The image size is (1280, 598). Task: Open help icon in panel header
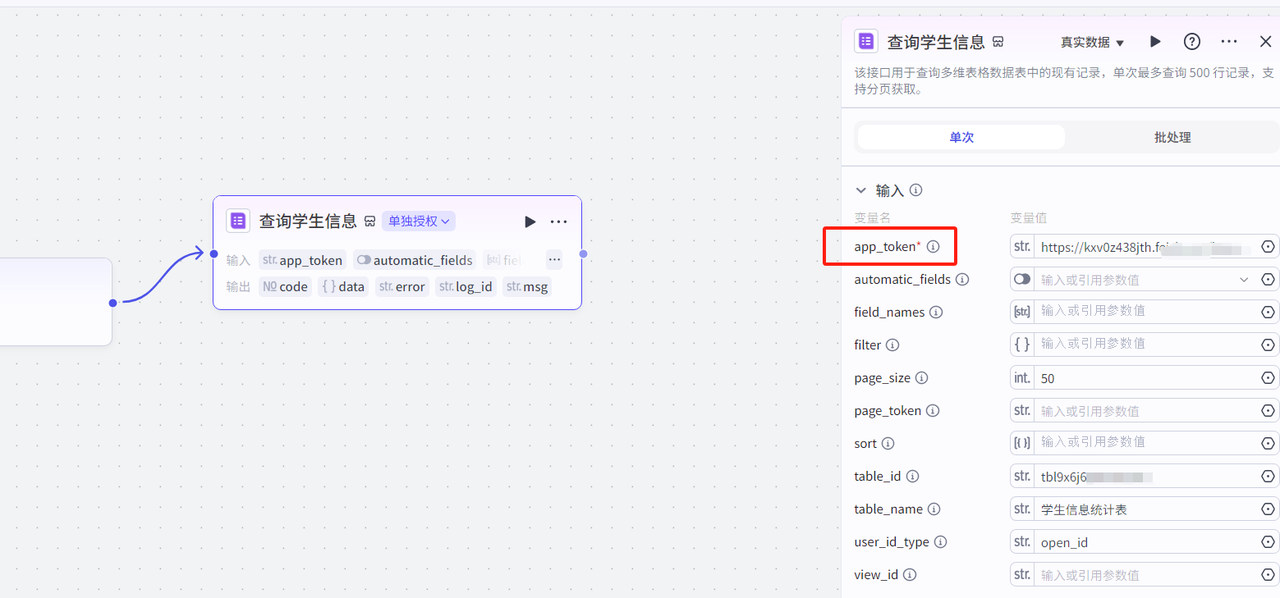(x=1192, y=42)
